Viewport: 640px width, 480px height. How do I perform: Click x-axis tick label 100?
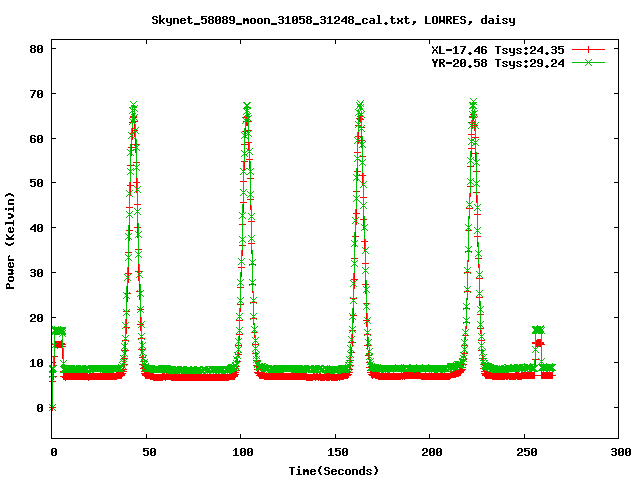point(243,452)
